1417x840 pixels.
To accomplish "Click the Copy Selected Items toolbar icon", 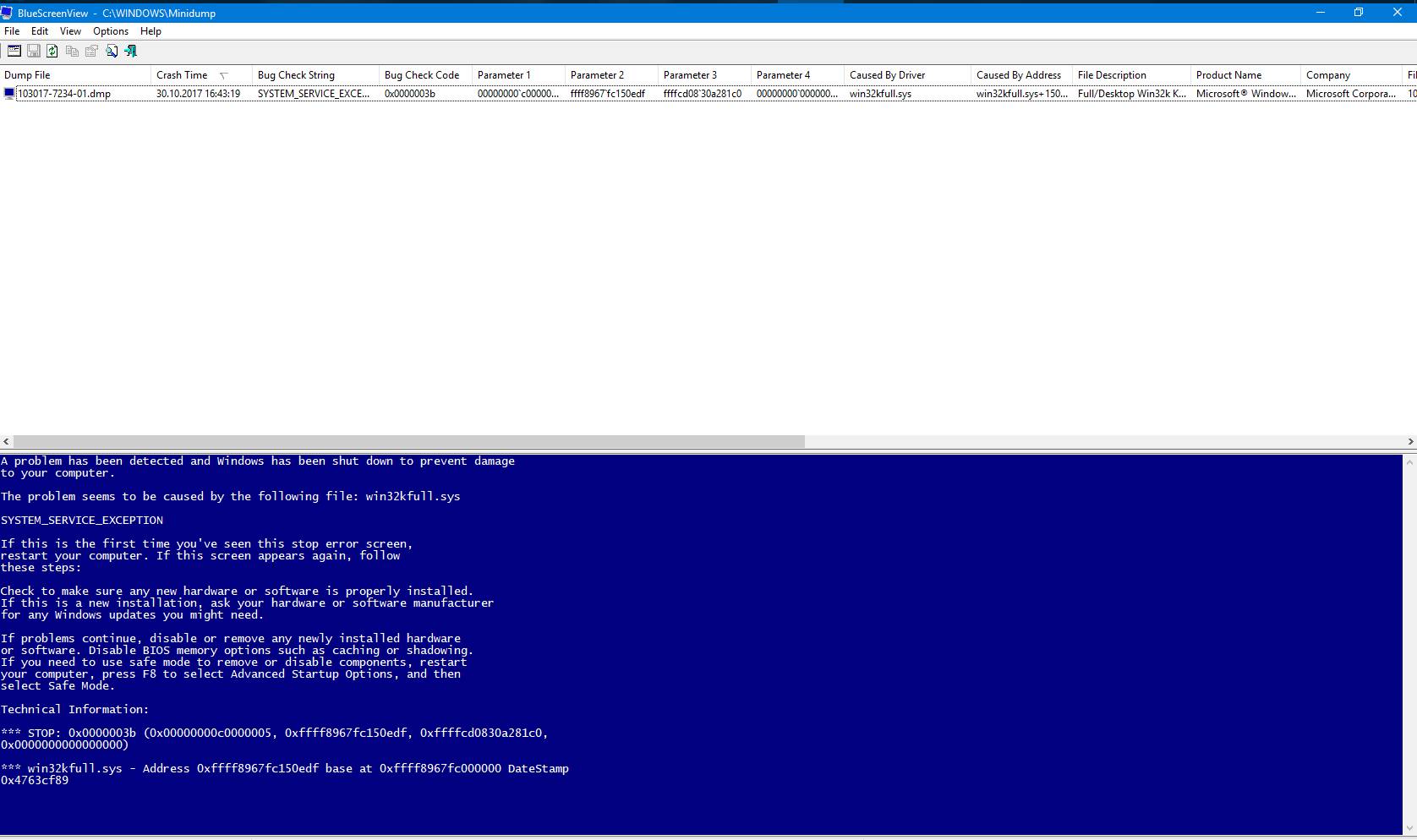I will 72,52.
